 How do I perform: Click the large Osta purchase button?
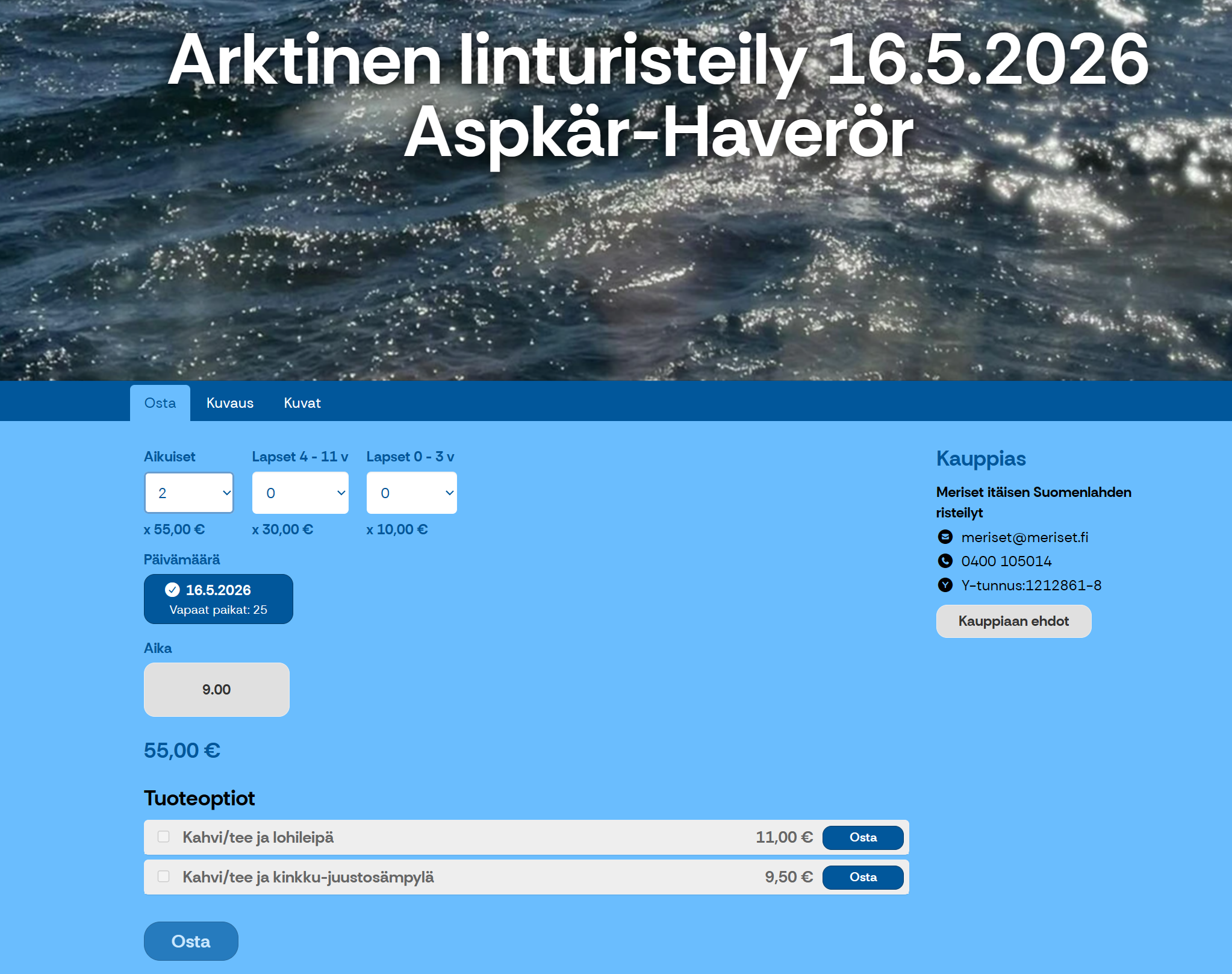191,941
